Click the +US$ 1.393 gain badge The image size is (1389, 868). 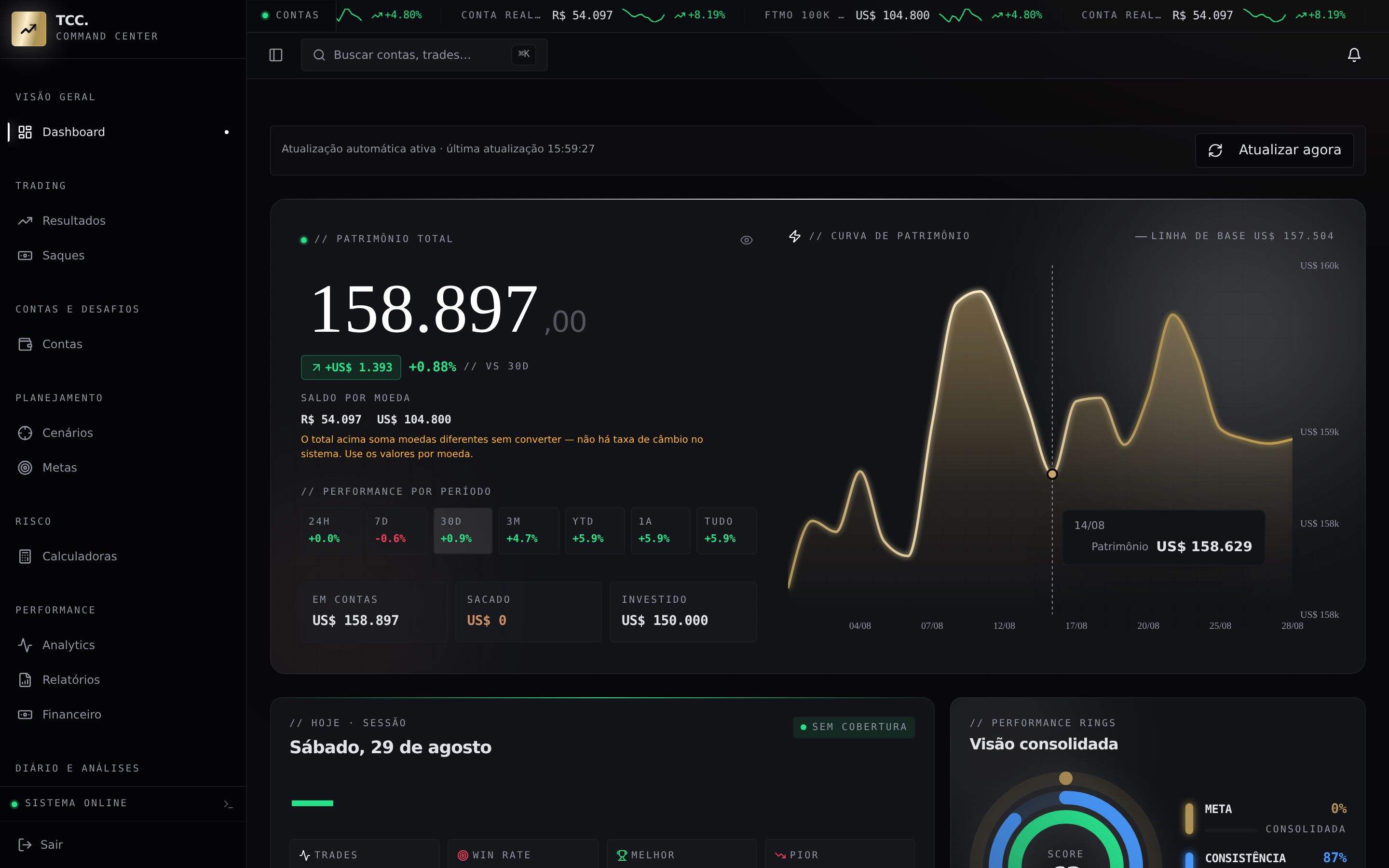pyautogui.click(x=351, y=367)
